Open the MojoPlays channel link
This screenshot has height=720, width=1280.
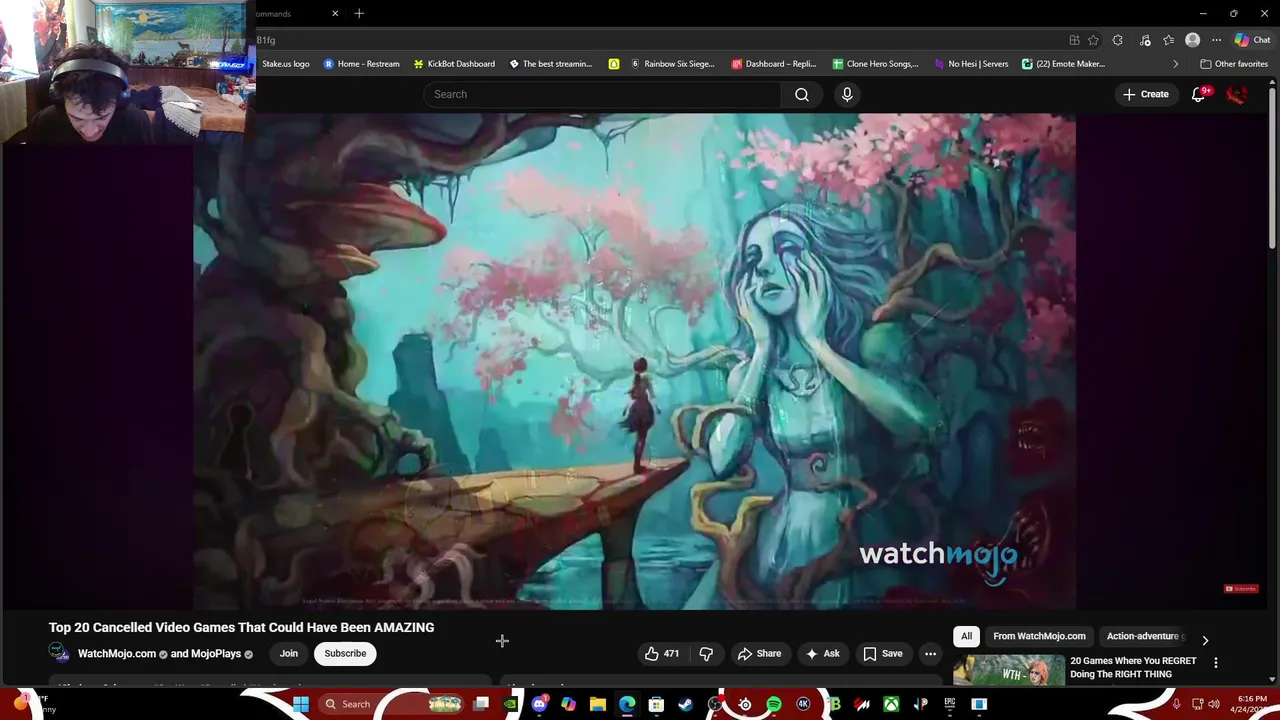pos(215,654)
